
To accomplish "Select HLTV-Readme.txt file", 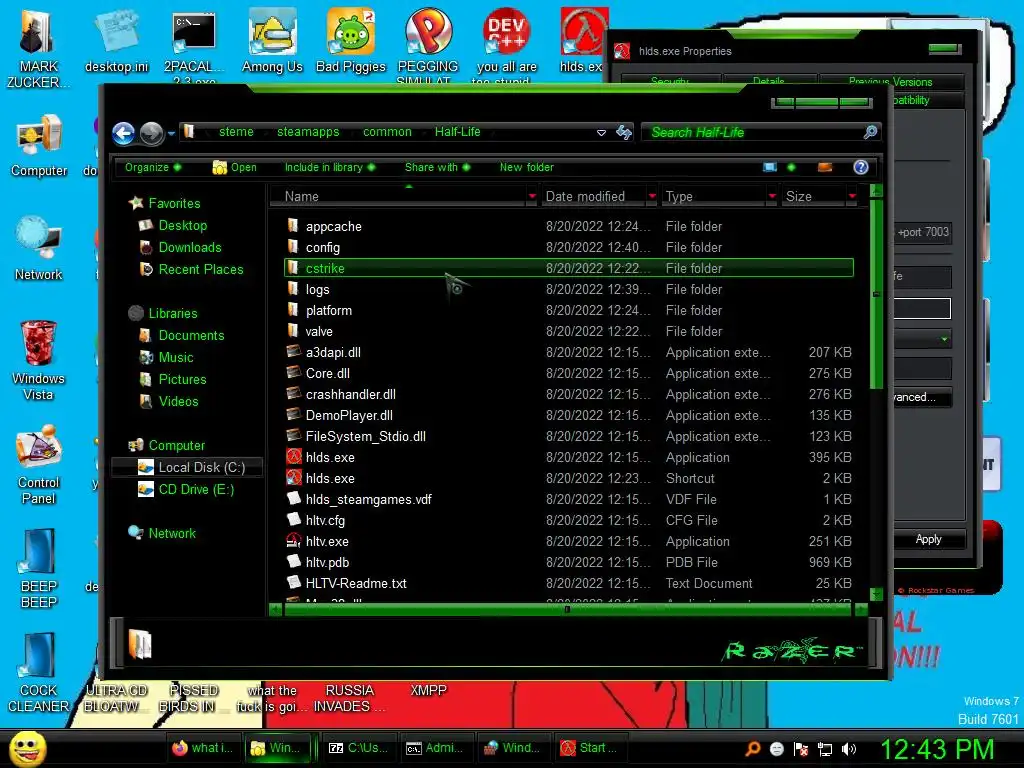I will coord(356,583).
